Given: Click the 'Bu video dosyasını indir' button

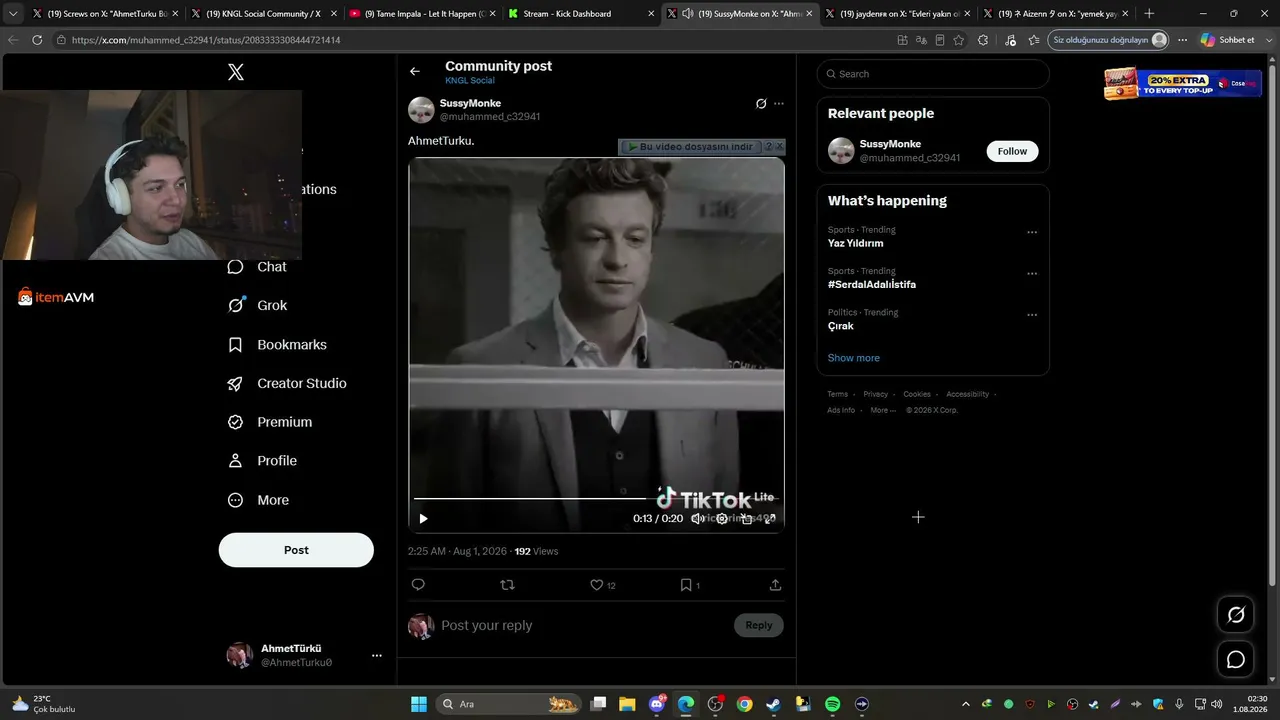Looking at the screenshot, I should pos(690,147).
